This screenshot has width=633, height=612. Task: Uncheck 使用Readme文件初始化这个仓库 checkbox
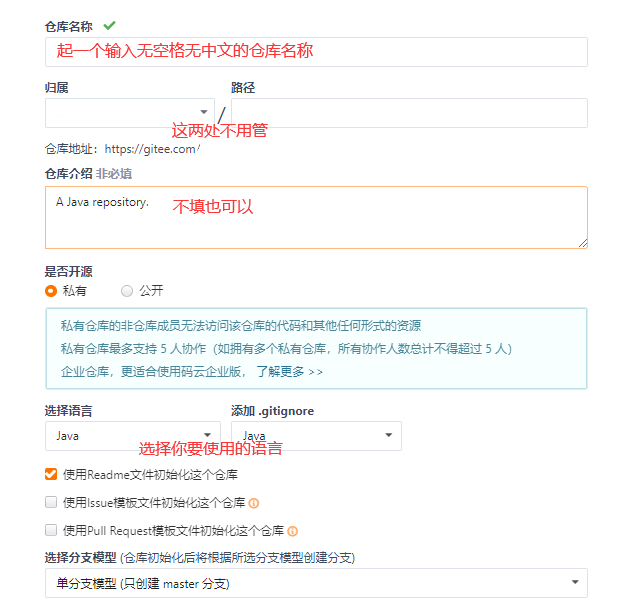pos(51,474)
